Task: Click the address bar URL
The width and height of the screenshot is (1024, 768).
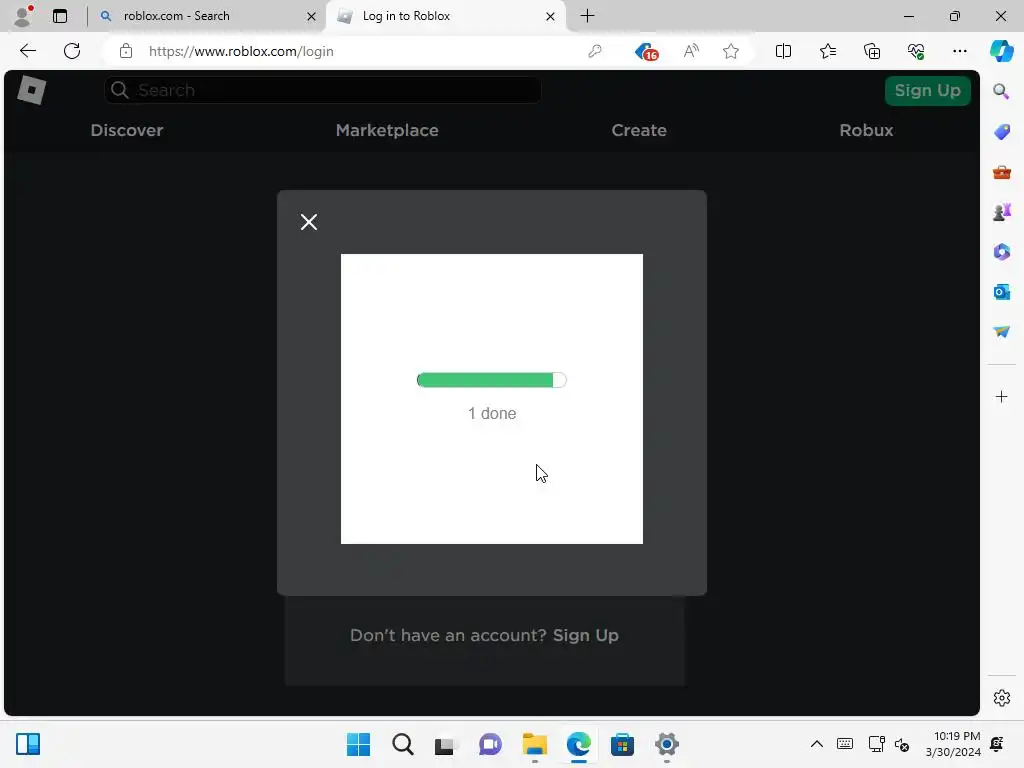Action: click(x=241, y=51)
